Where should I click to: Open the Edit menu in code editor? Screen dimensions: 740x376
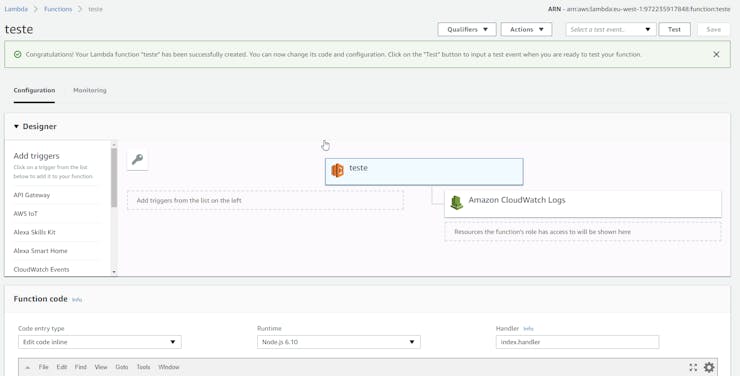point(62,367)
